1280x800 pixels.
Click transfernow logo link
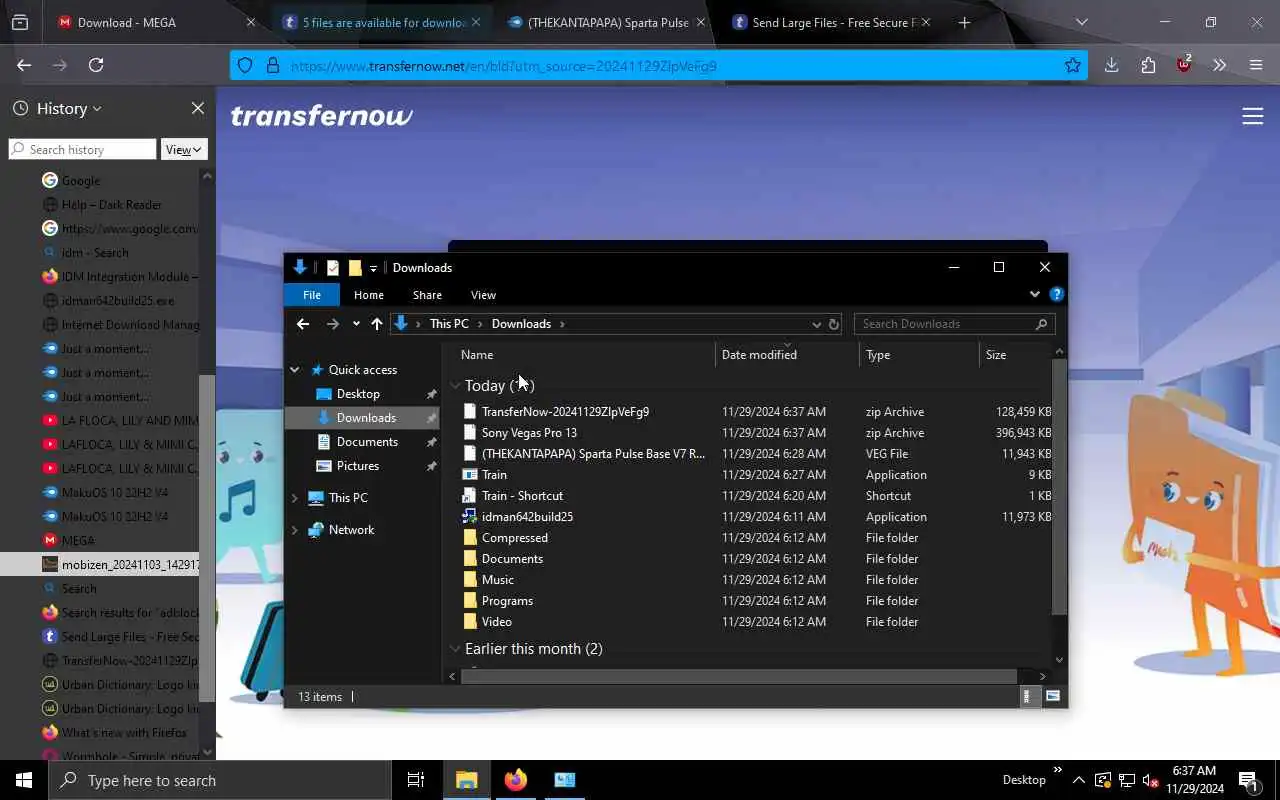click(322, 116)
